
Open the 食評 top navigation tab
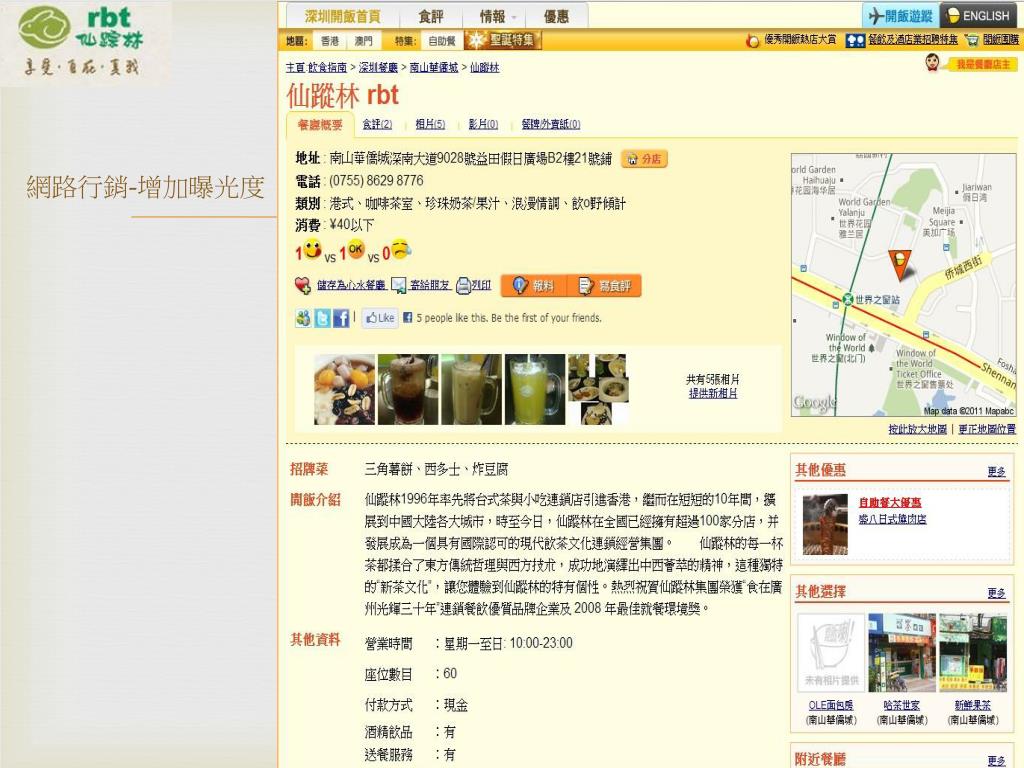pos(431,16)
